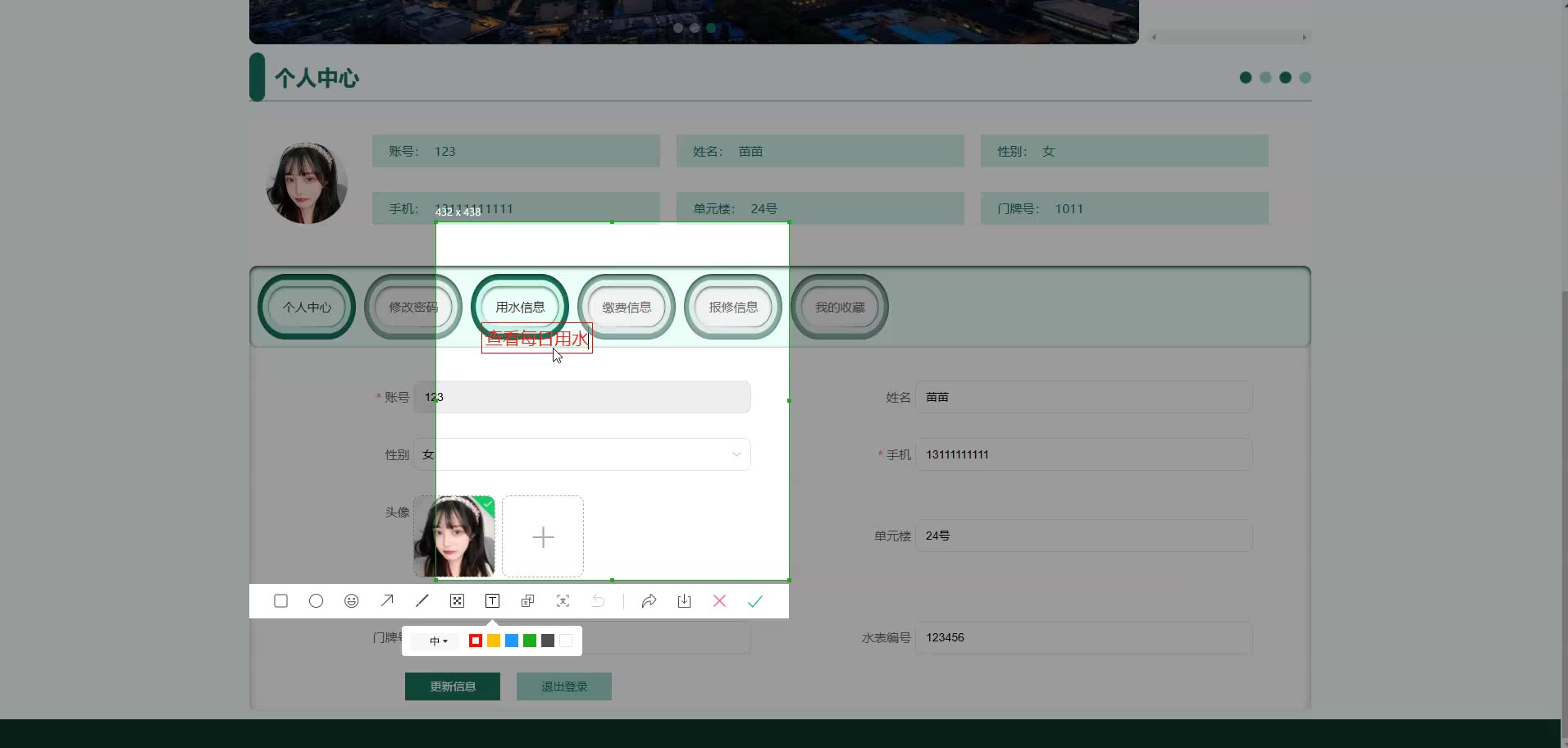Click the round profile photo
Image resolution: width=1568 pixels, height=748 pixels.
point(307,183)
